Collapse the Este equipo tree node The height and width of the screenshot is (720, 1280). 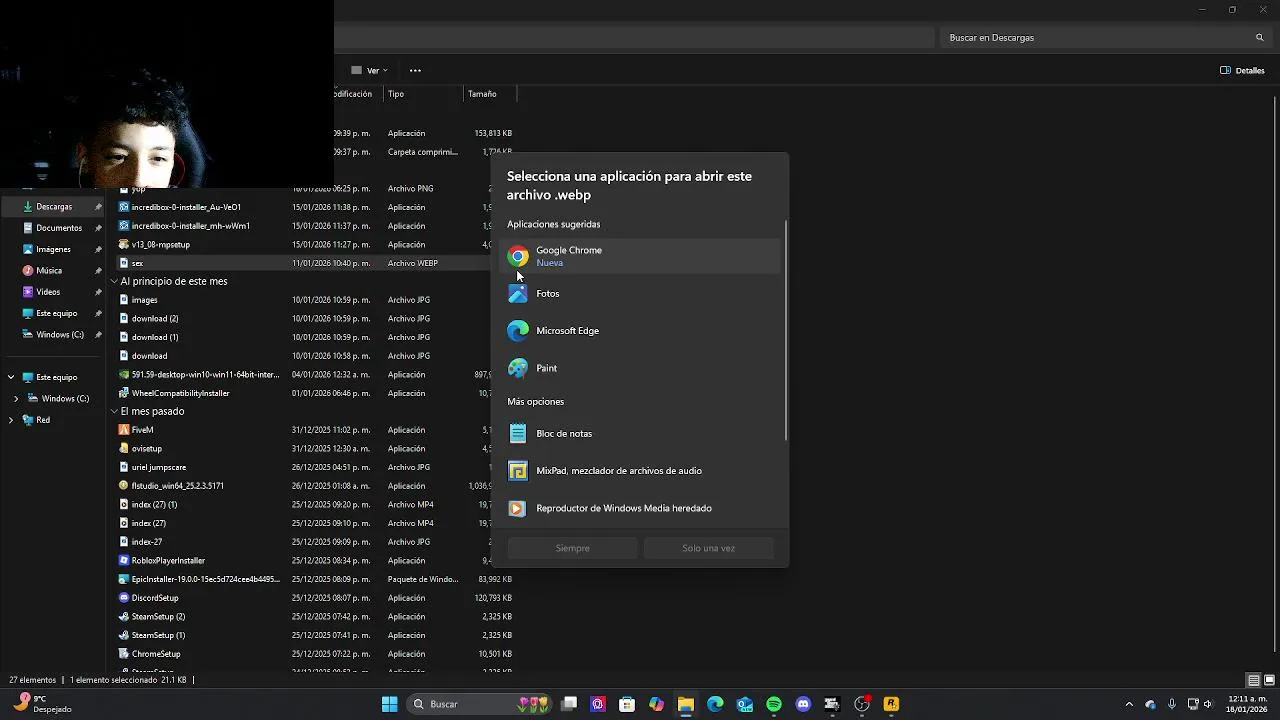[x=11, y=378]
